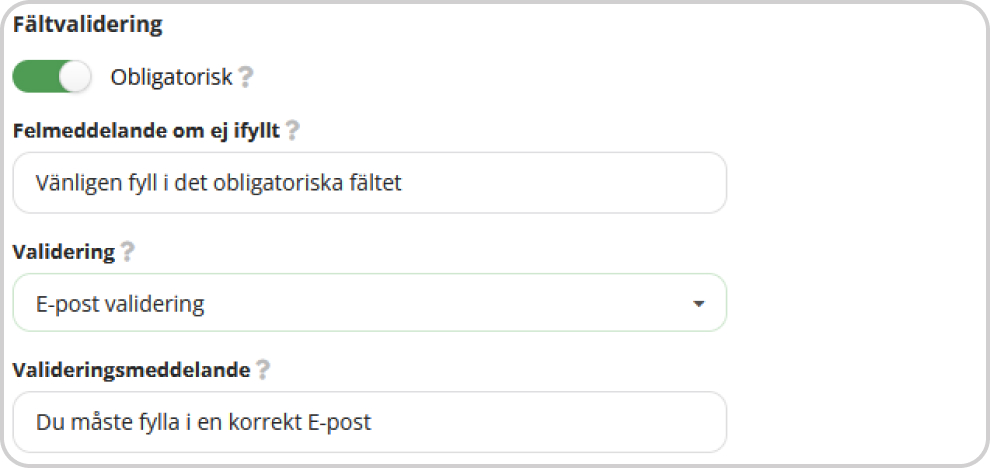Open the Validering dropdown

coord(369,303)
